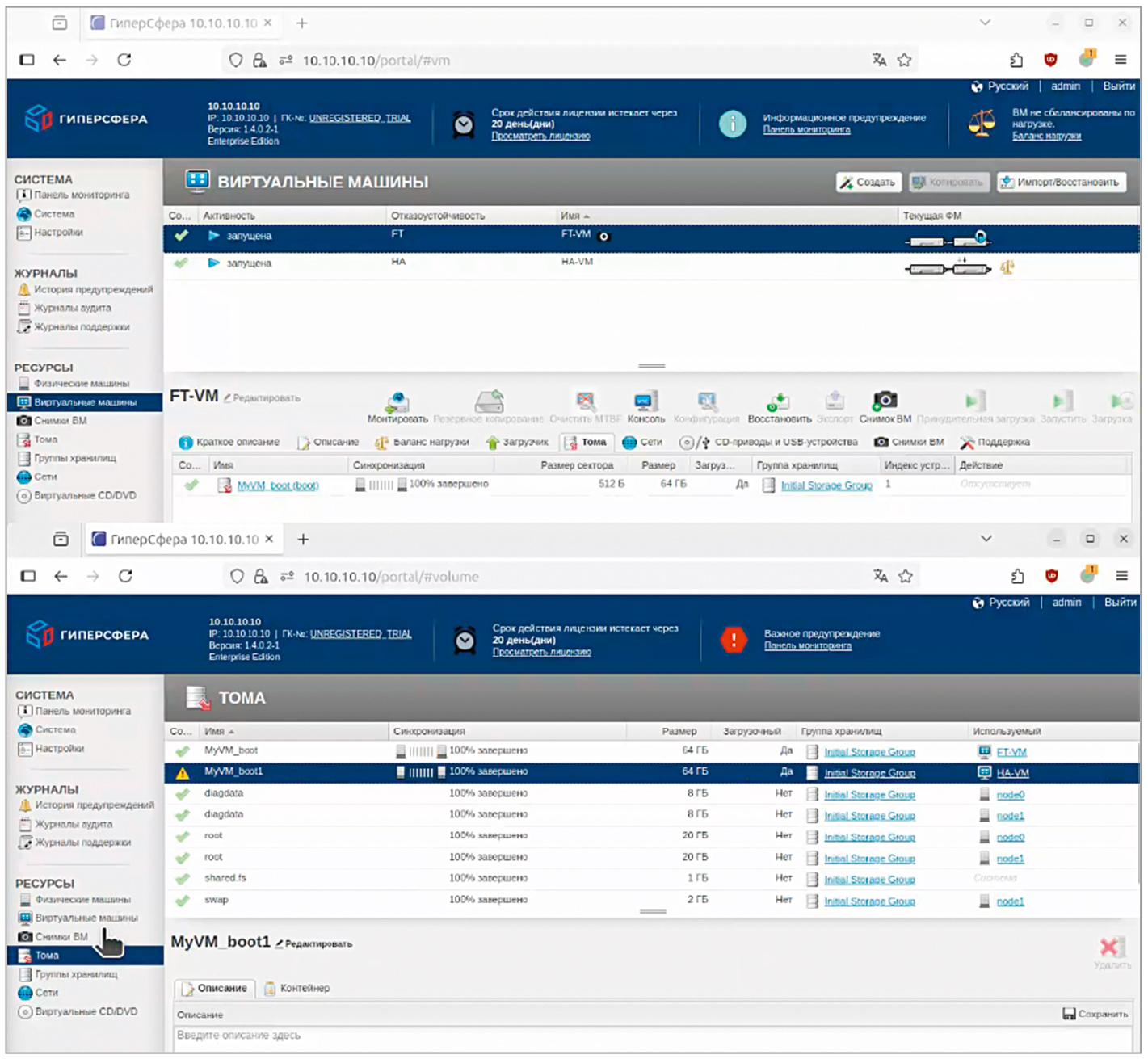
Task: Select the HA-VM virtual machine row
Action: pyautogui.click(x=577, y=263)
